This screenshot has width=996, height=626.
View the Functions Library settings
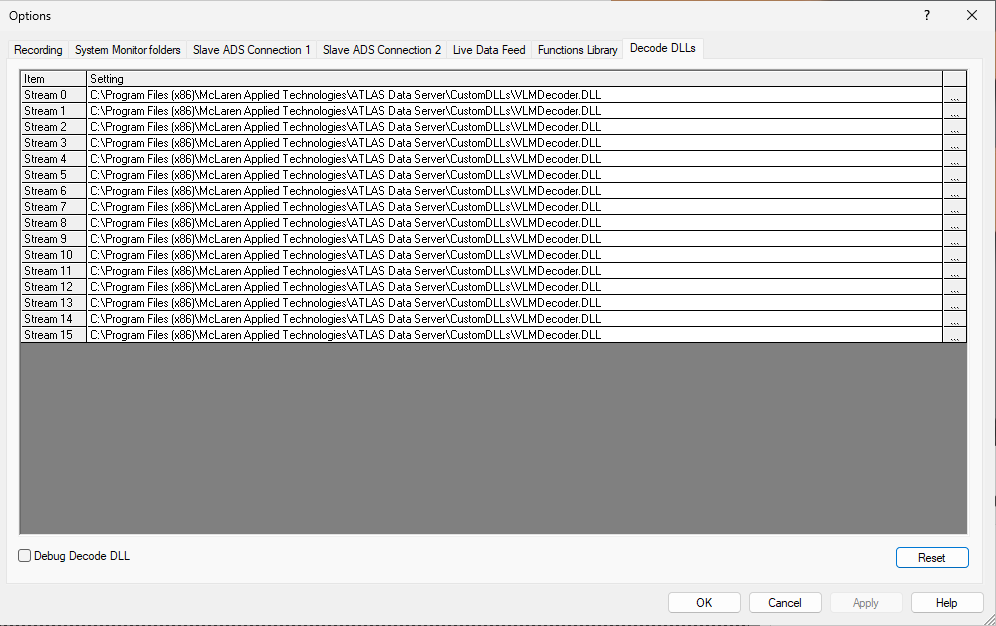(x=577, y=48)
